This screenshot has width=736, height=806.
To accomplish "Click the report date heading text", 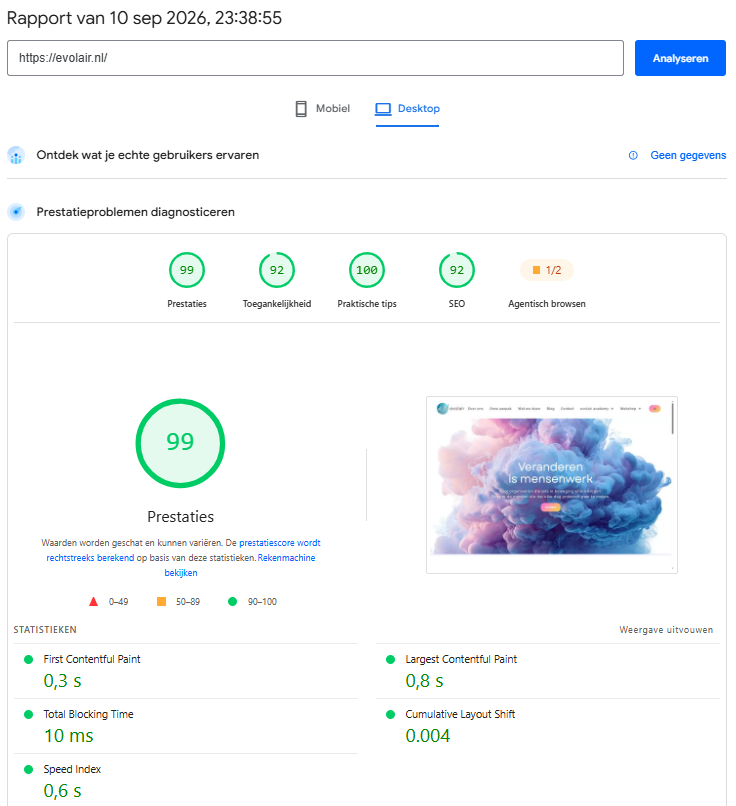I will [144, 18].
